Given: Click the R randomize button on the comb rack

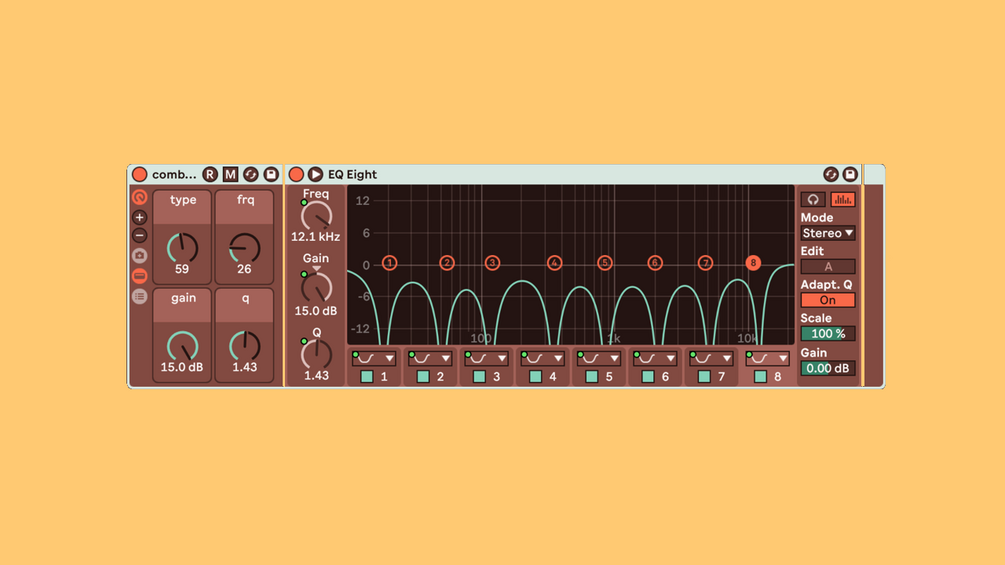Looking at the screenshot, I should coord(210,174).
